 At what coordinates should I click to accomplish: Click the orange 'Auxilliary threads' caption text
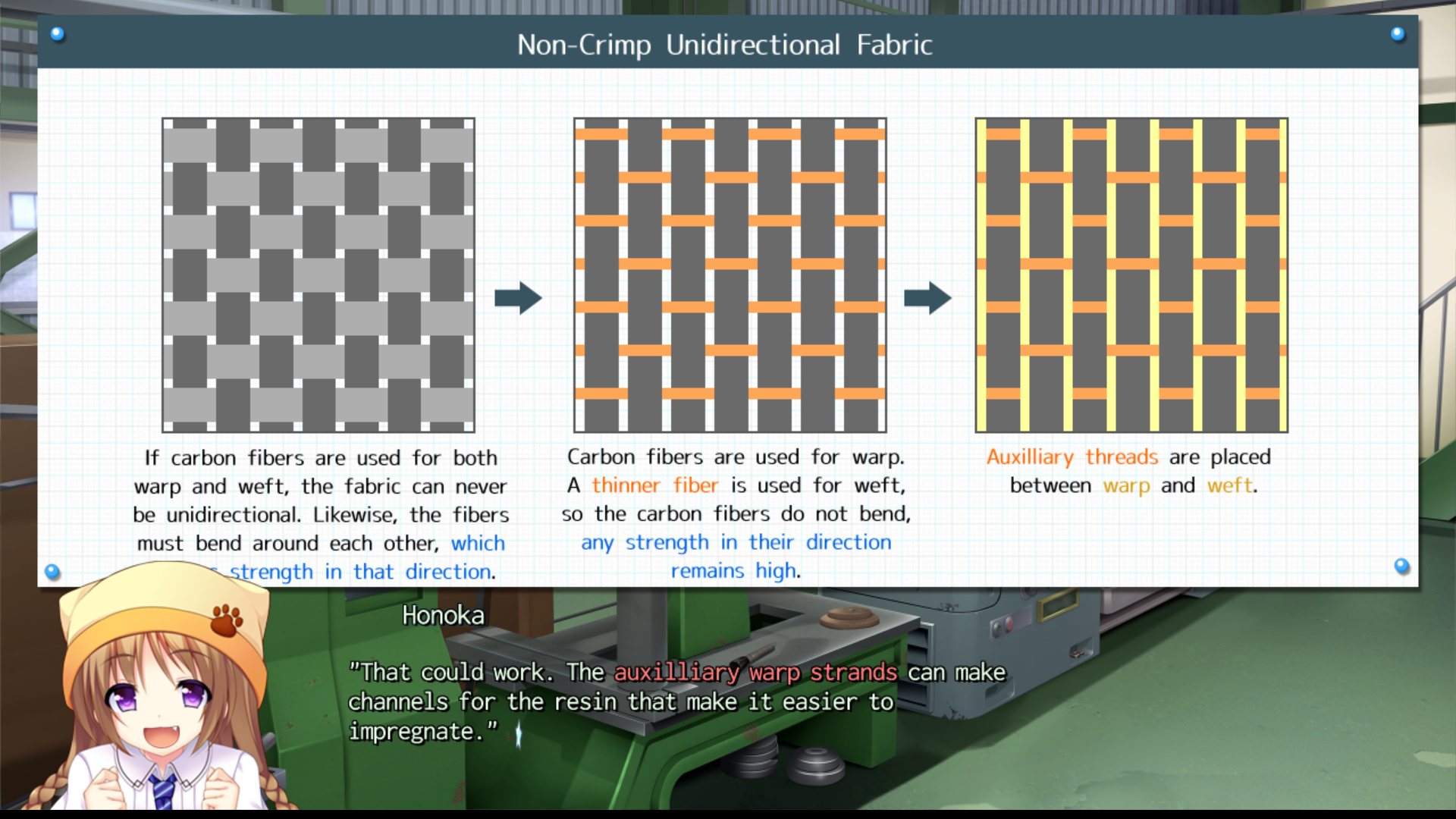1072,457
